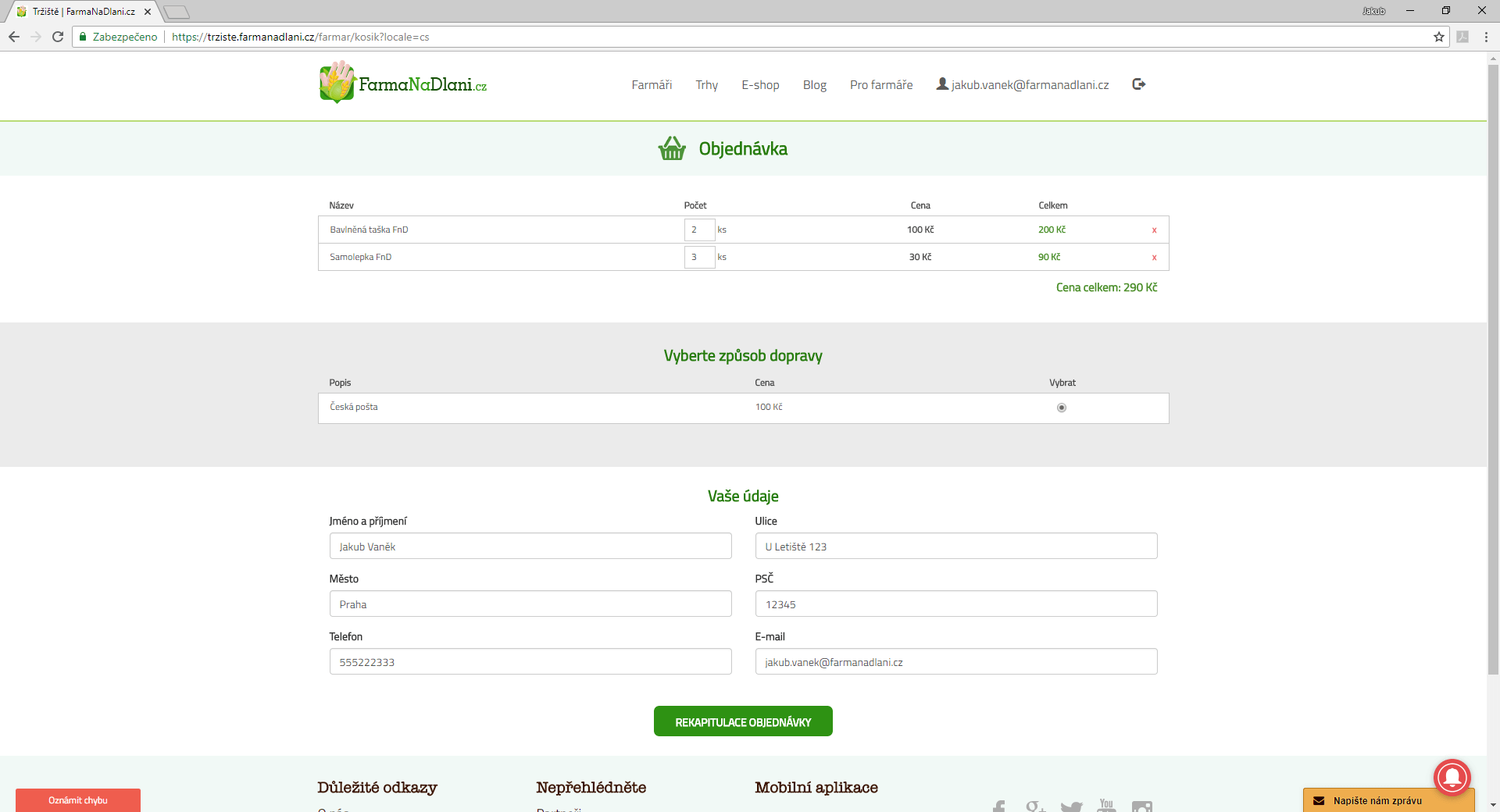The width and height of the screenshot is (1500, 812).
Task: Open the jakub.vanek@farmanadlani.cz account link
Action: (x=1029, y=85)
